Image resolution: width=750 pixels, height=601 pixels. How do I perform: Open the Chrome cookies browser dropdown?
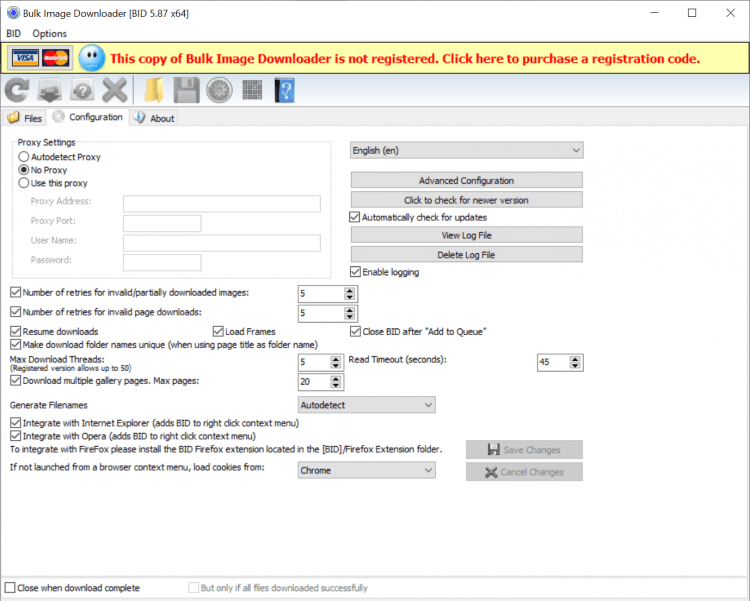tap(367, 470)
